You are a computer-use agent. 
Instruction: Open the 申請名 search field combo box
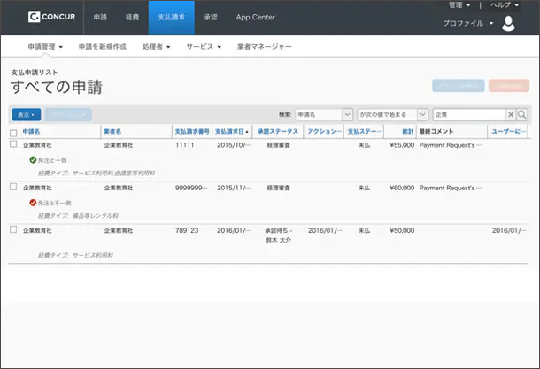[324, 114]
